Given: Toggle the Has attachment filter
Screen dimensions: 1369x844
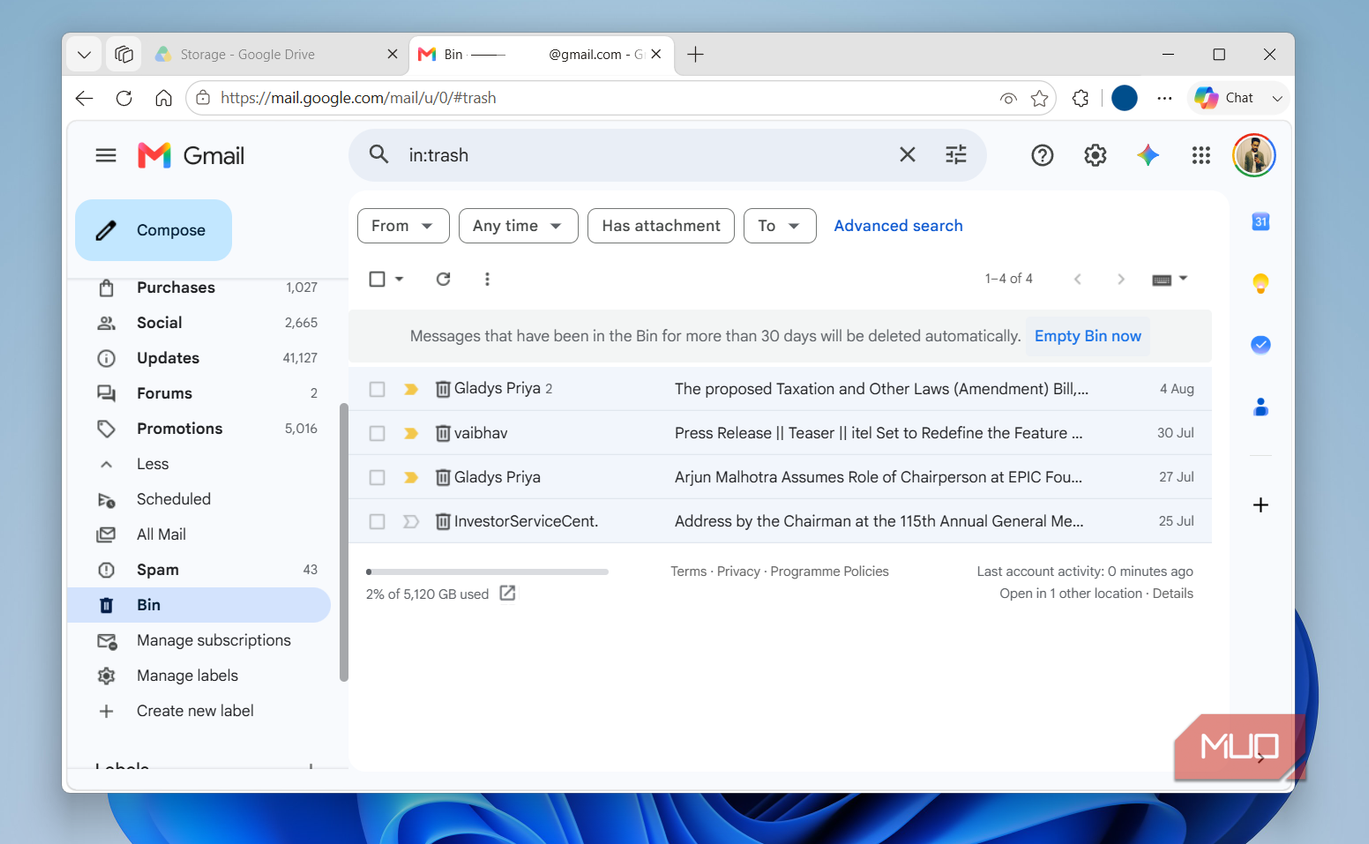Looking at the screenshot, I should click(x=661, y=226).
